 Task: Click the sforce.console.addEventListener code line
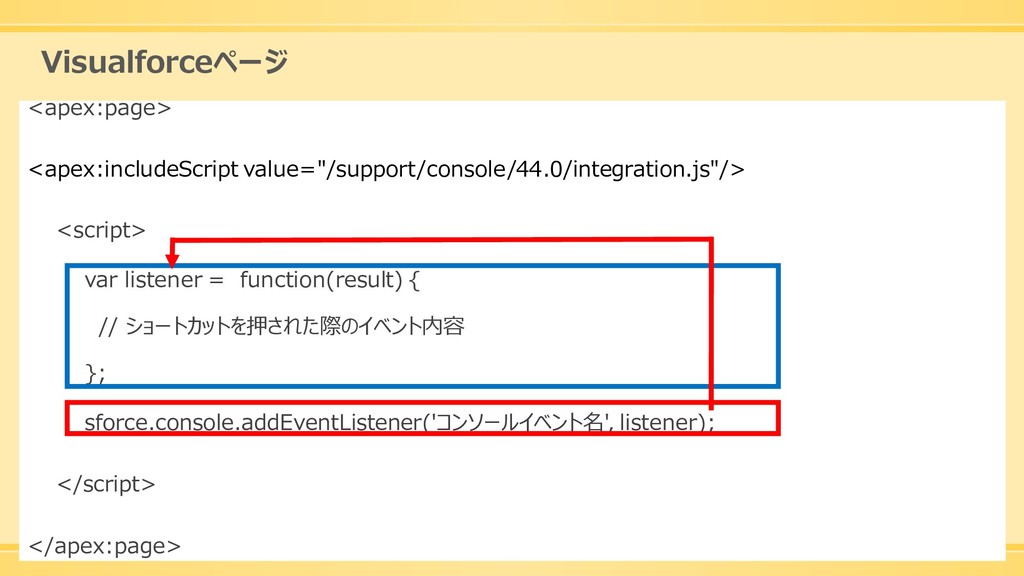coord(400,423)
